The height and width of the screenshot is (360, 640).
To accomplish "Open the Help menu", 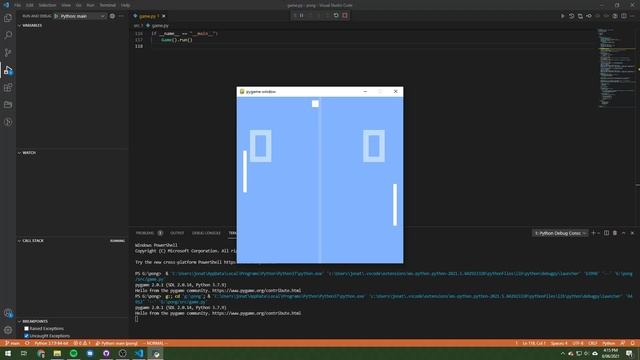I will pos(125,5).
